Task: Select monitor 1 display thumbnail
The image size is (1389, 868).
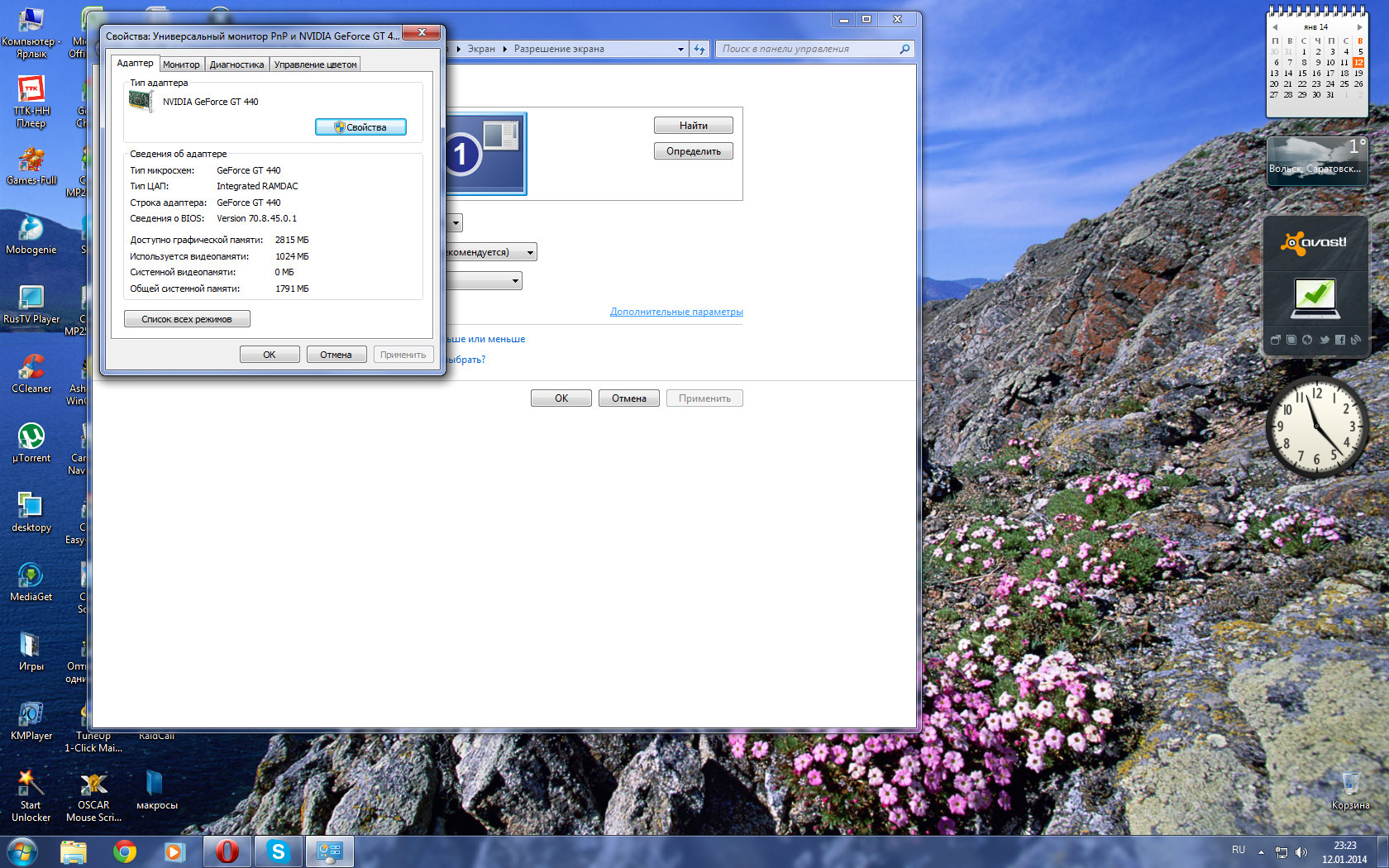Action: coord(486,155)
